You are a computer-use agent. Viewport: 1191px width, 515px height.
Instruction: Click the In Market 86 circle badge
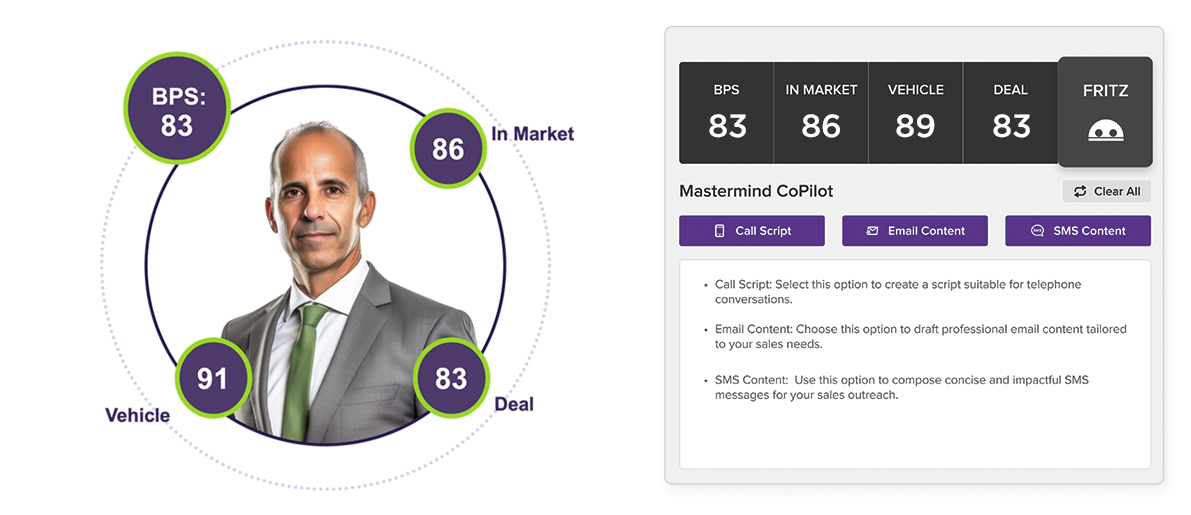coord(448,149)
